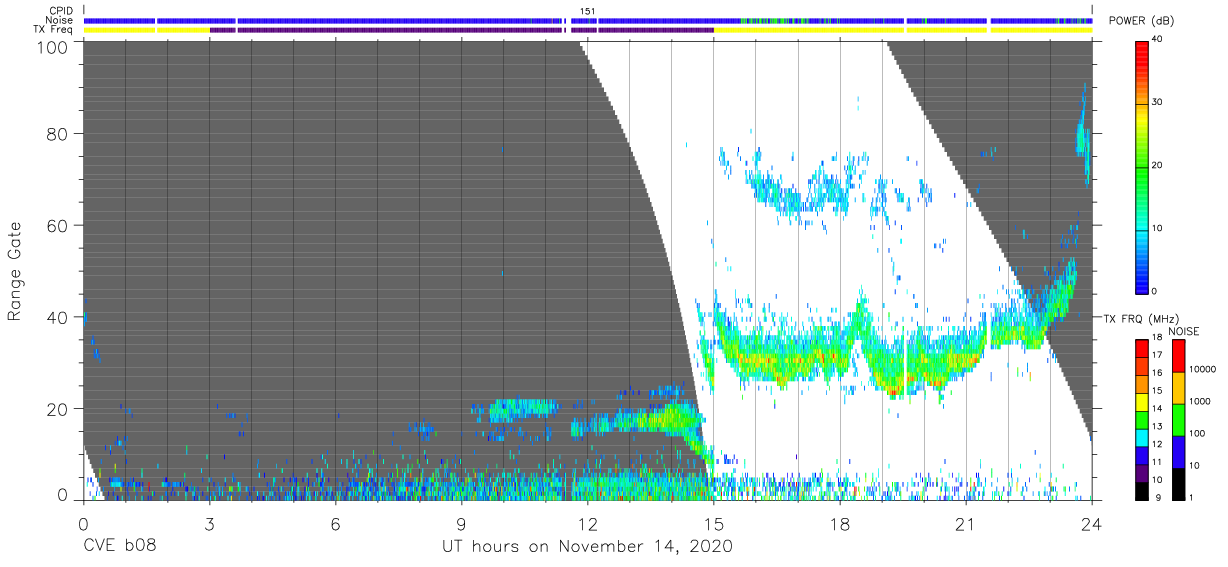Click the noise legend label '100'
This screenshot has width=1228, height=567.
pos(1198,433)
